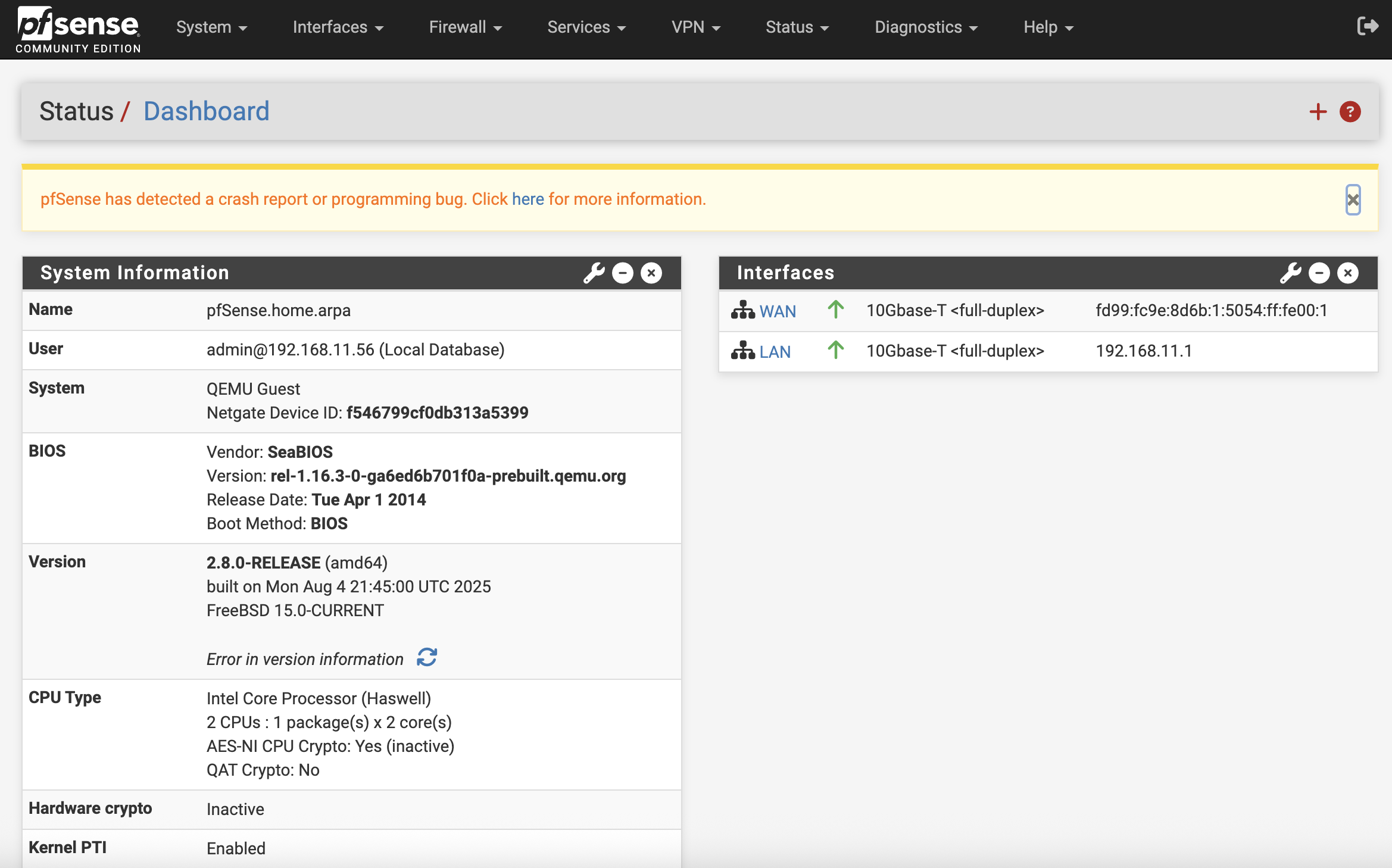Expand the Firewall menu
This screenshot has height=868, width=1392.
465,27
